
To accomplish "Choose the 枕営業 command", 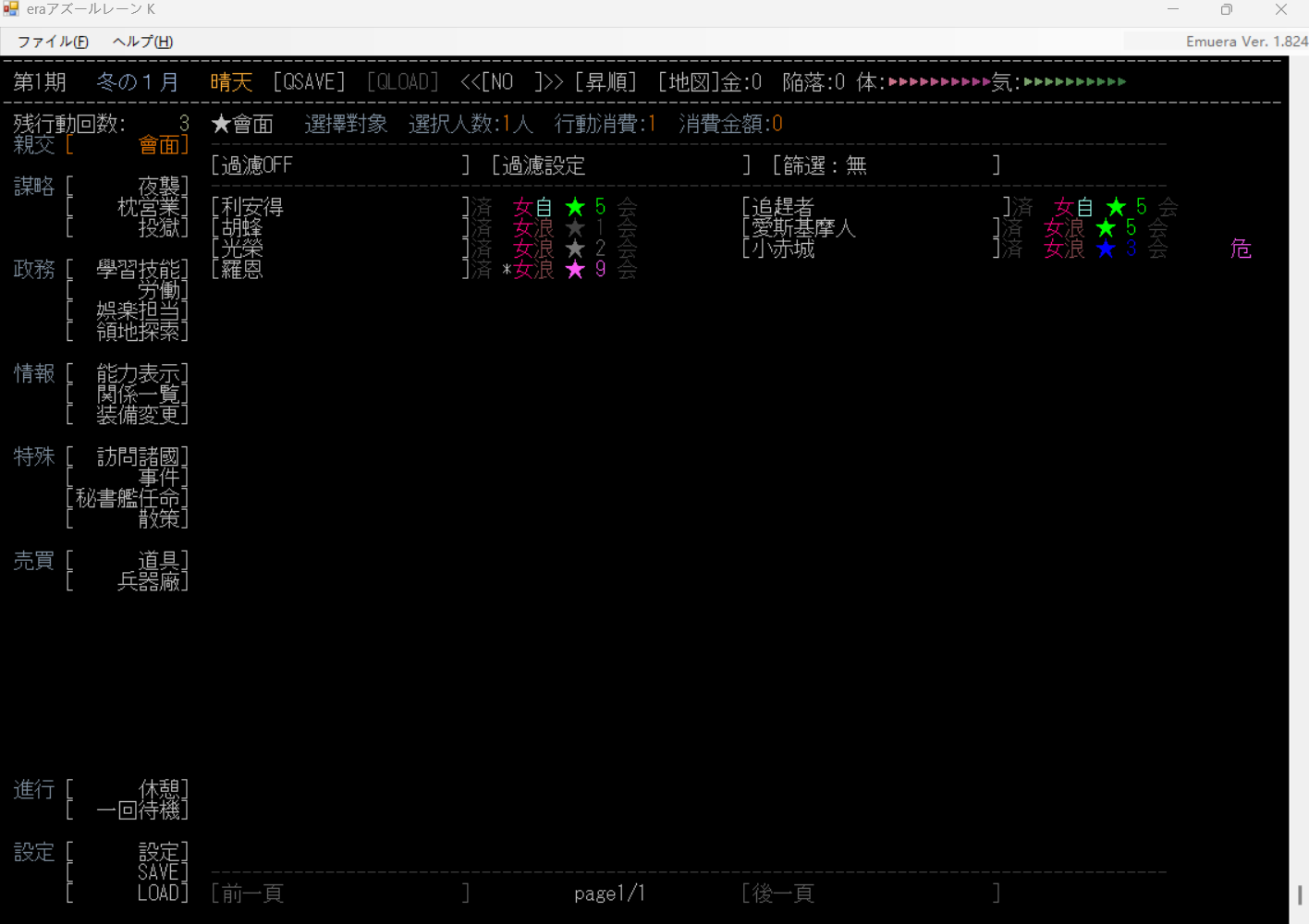I will click(x=128, y=207).
